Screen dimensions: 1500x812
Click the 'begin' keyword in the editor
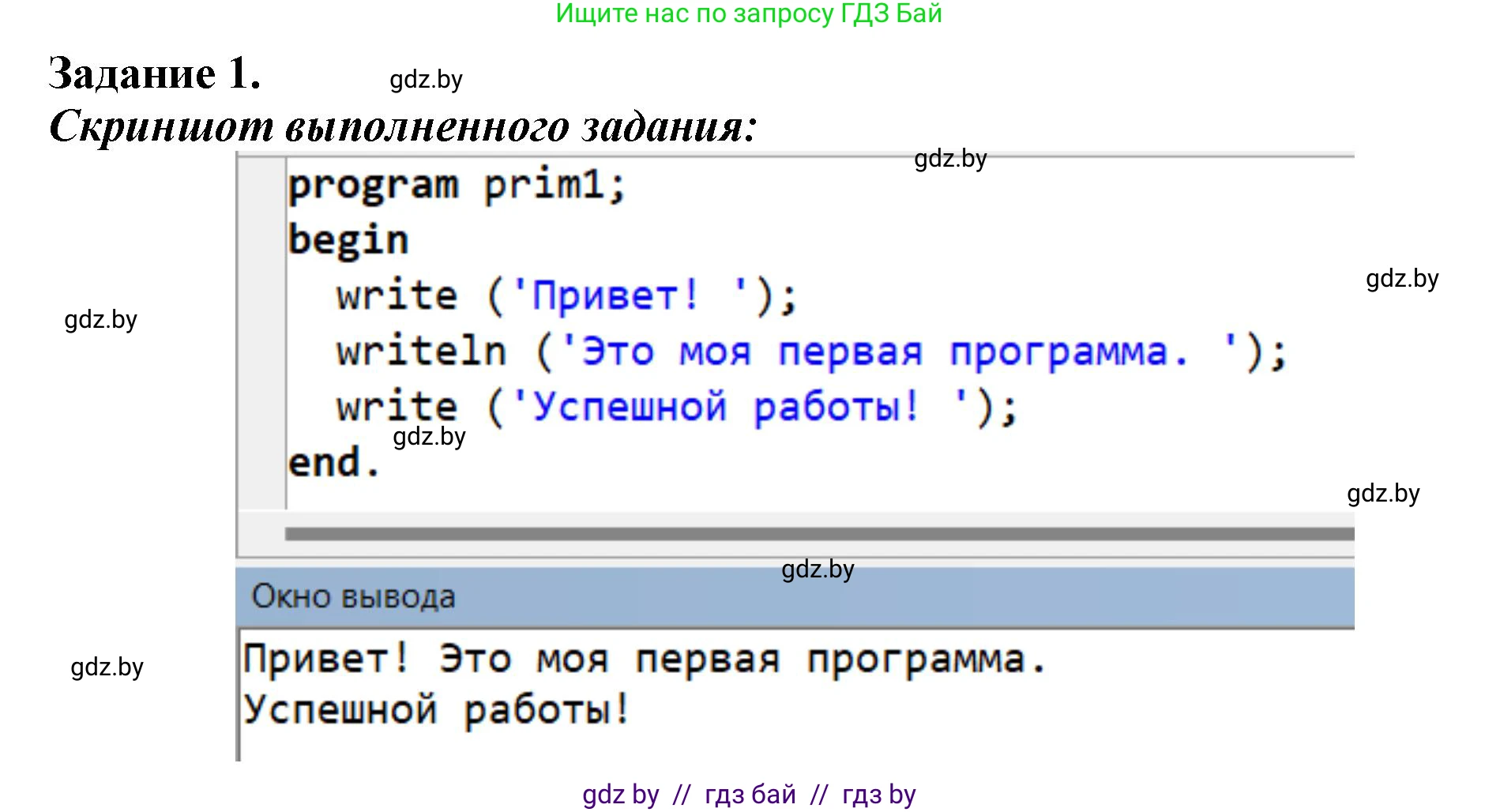pyautogui.click(x=348, y=240)
